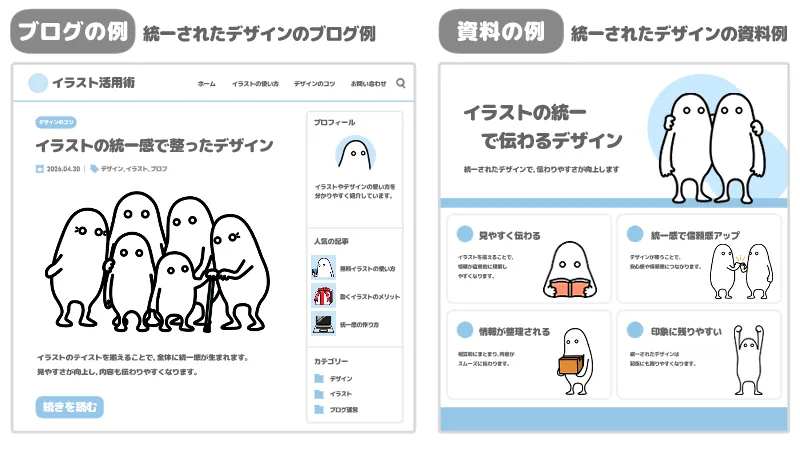The width and height of the screenshot is (800, 450).
Task: Click the プロフィール heading
Action: coord(334,122)
